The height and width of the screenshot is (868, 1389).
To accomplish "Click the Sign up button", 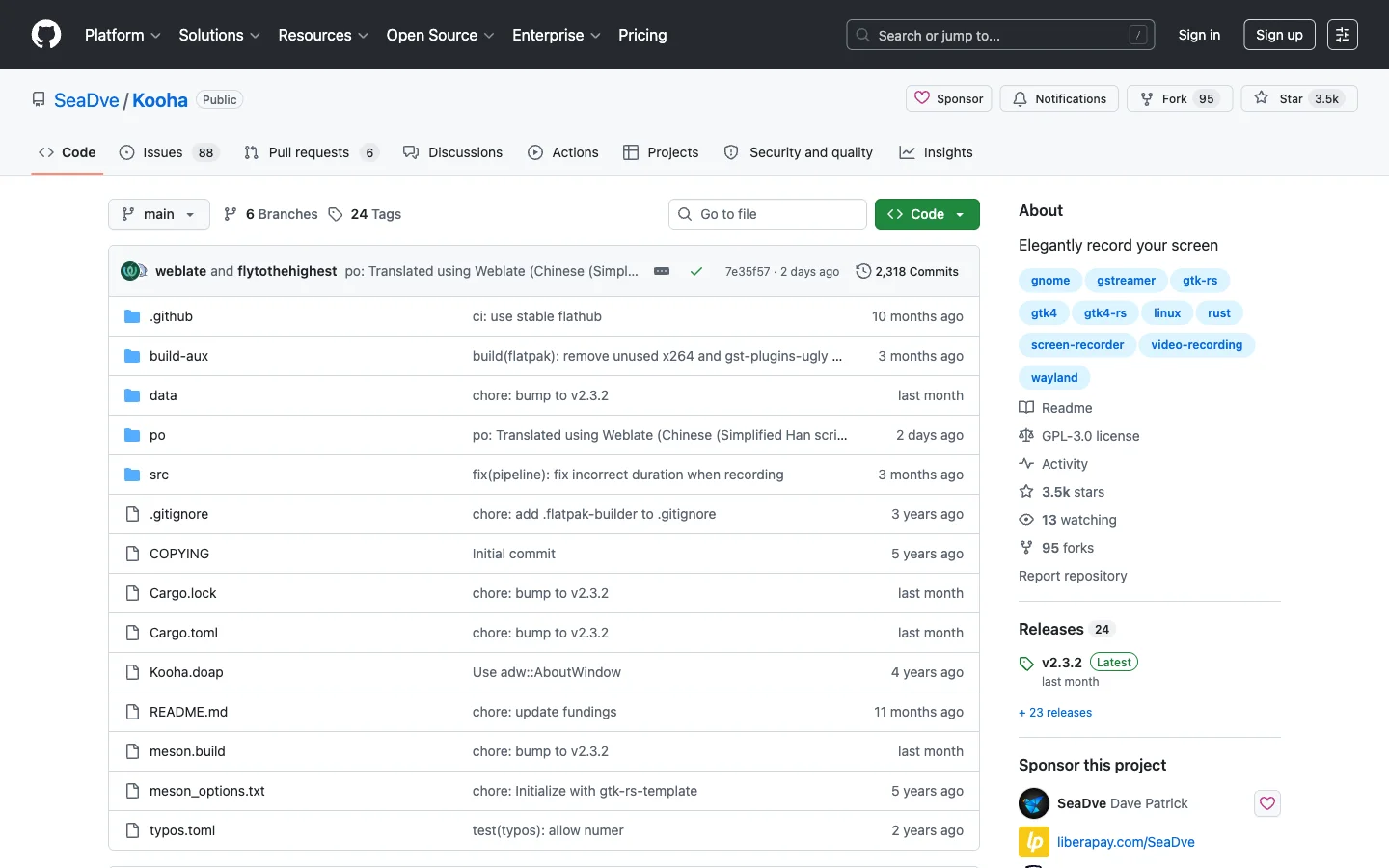I will click(1279, 35).
